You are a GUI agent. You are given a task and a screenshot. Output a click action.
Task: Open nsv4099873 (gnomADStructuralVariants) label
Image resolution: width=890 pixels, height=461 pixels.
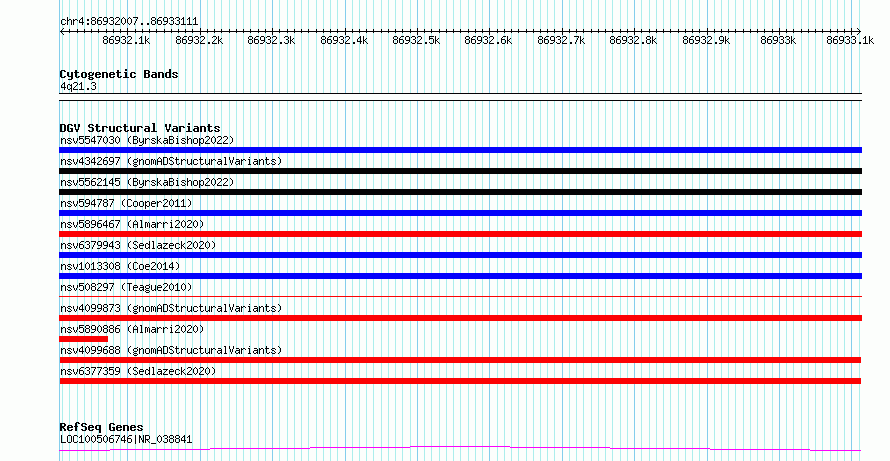point(171,308)
